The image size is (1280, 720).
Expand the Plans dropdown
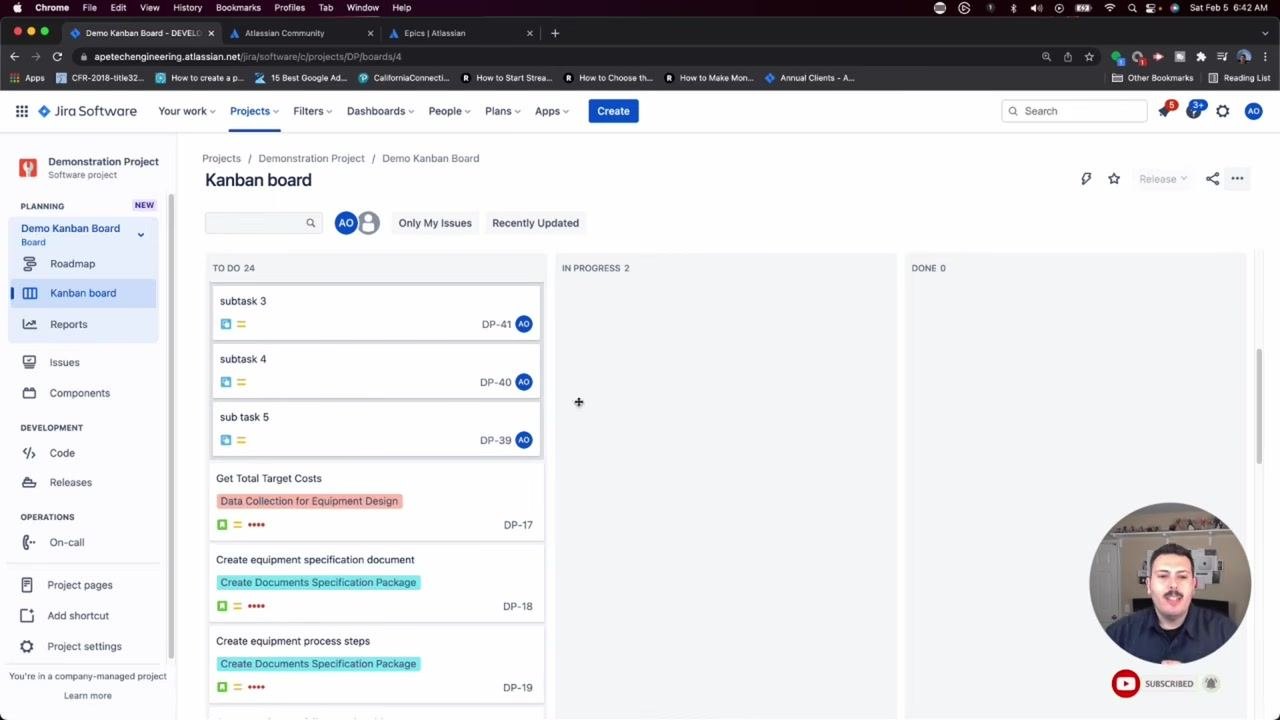pos(503,111)
